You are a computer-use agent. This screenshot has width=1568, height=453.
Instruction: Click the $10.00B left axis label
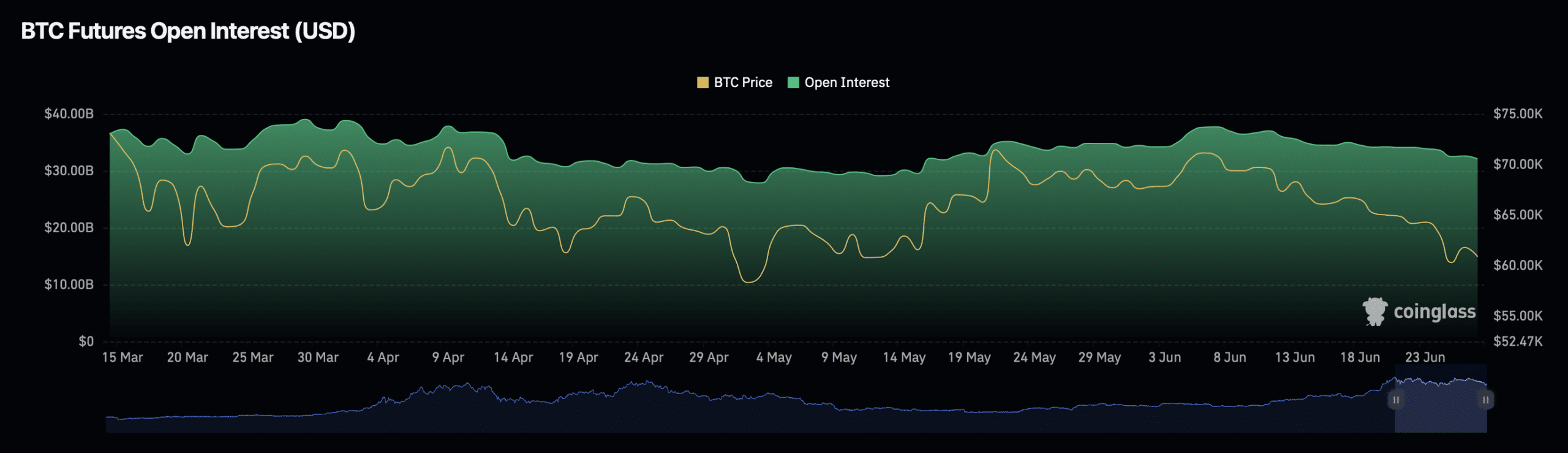pyautogui.click(x=69, y=285)
